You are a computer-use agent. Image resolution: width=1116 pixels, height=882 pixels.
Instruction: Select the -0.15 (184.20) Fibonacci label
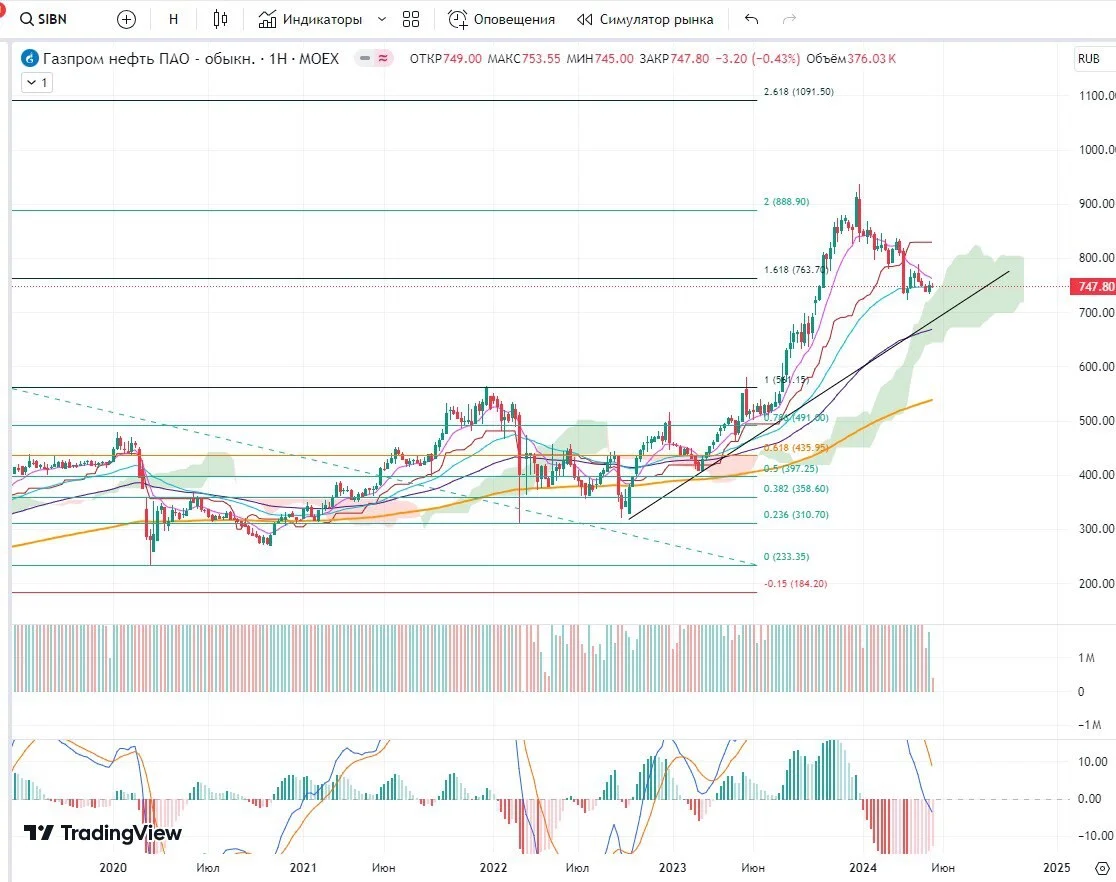(x=796, y=584)
